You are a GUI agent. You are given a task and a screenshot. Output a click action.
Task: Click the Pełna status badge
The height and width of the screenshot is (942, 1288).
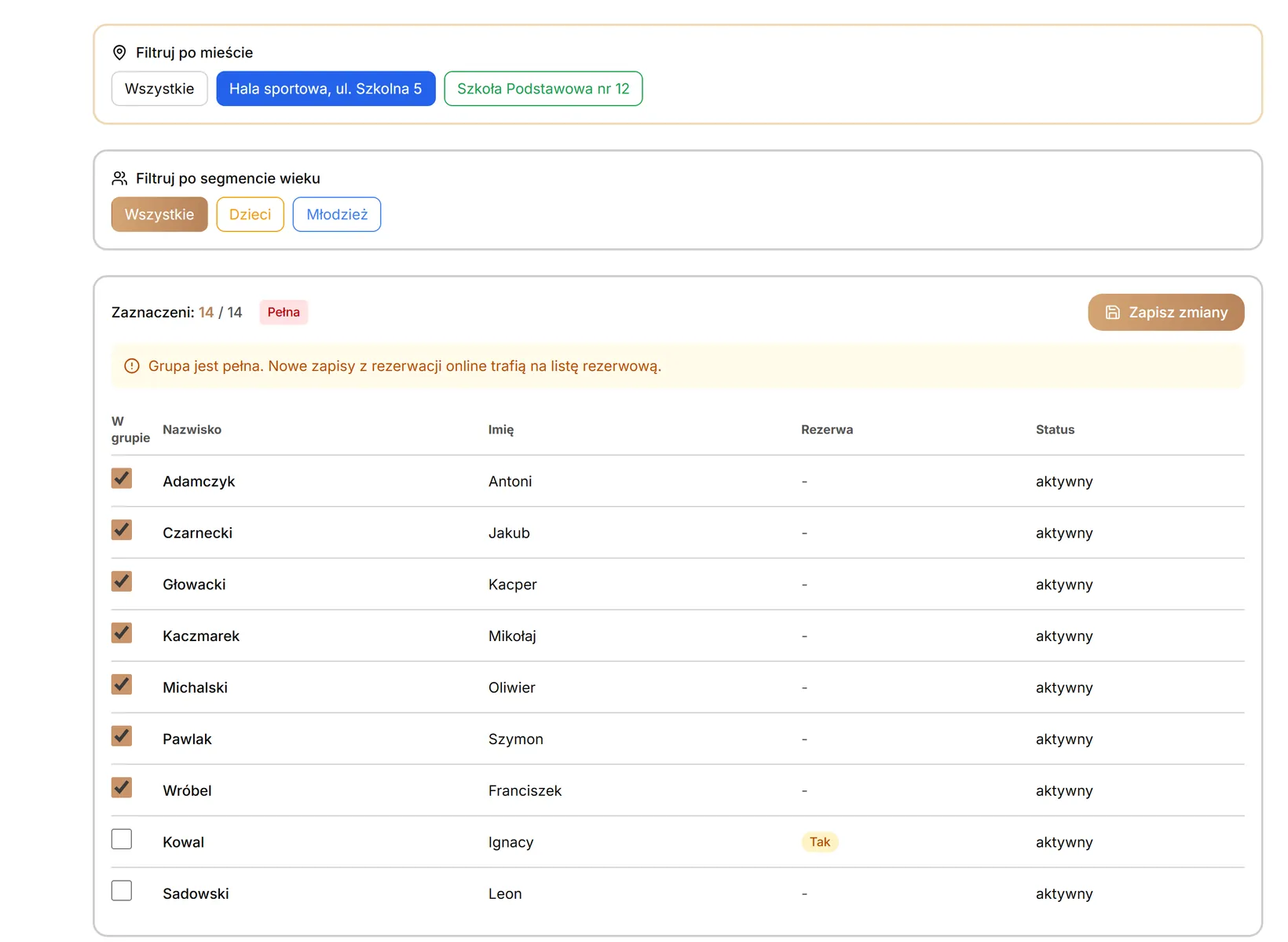coord(284,312)
